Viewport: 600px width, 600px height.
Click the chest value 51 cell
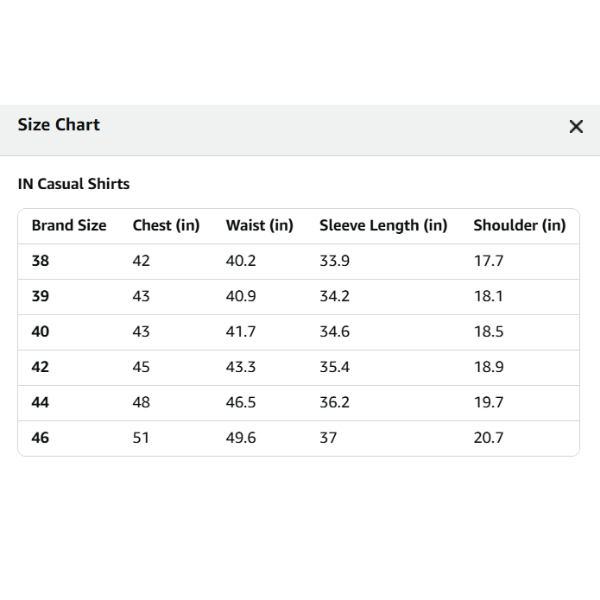(x=141, y=438)
